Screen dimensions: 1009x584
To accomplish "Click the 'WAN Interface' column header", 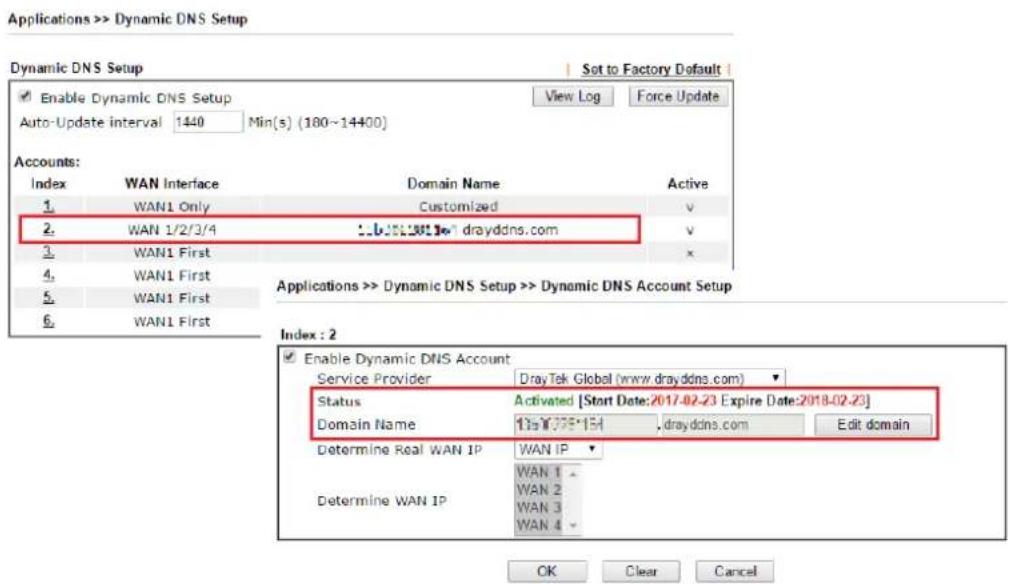I will coord(172,184).
